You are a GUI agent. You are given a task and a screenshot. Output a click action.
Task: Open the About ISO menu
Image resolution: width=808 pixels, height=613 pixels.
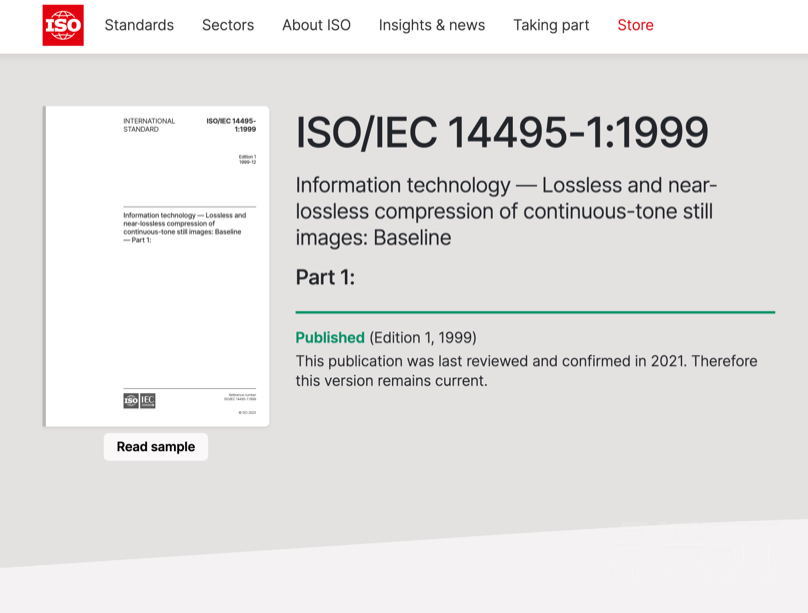(x=316, y=25)
